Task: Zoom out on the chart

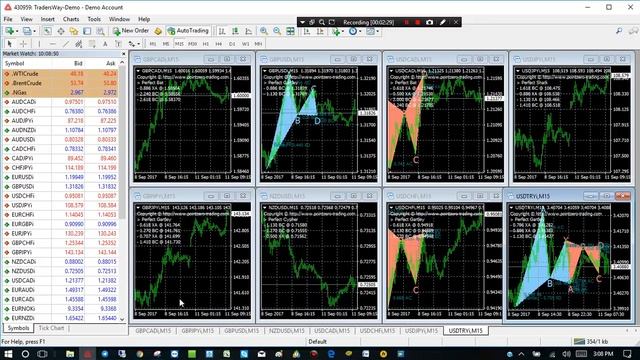Action: point(277,31)
